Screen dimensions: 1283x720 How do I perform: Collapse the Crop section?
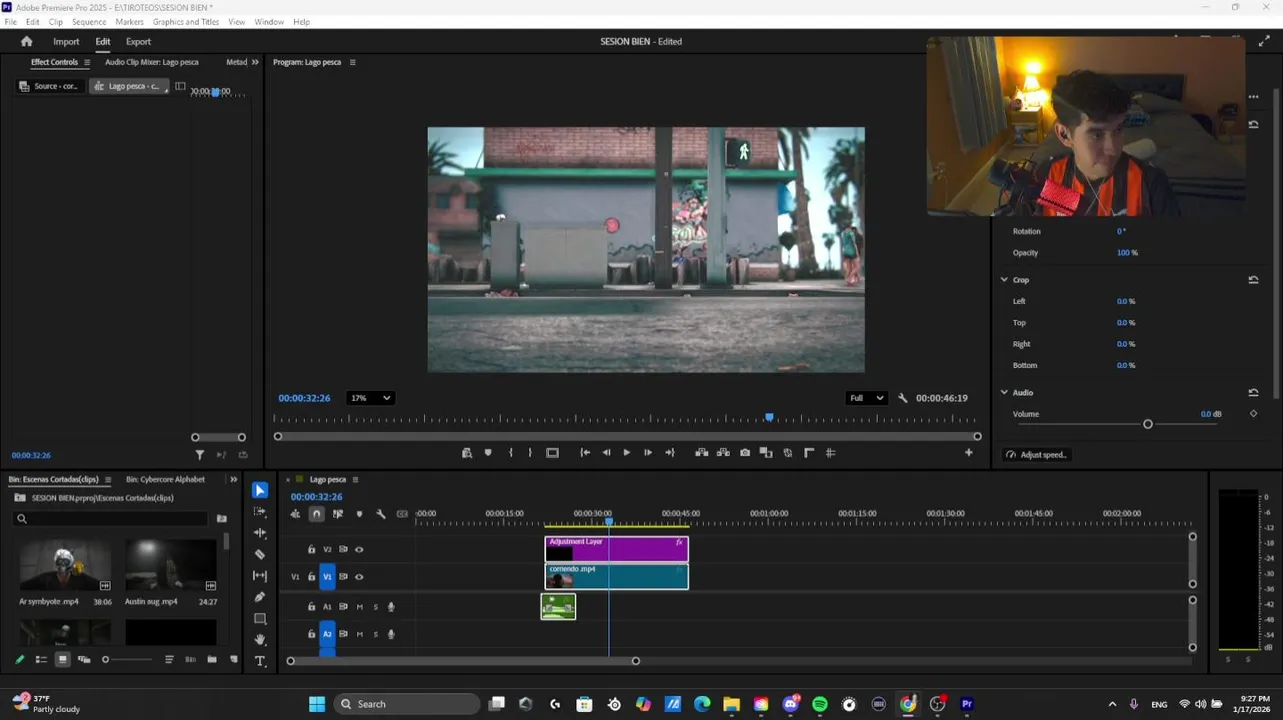coord(1004,280)
